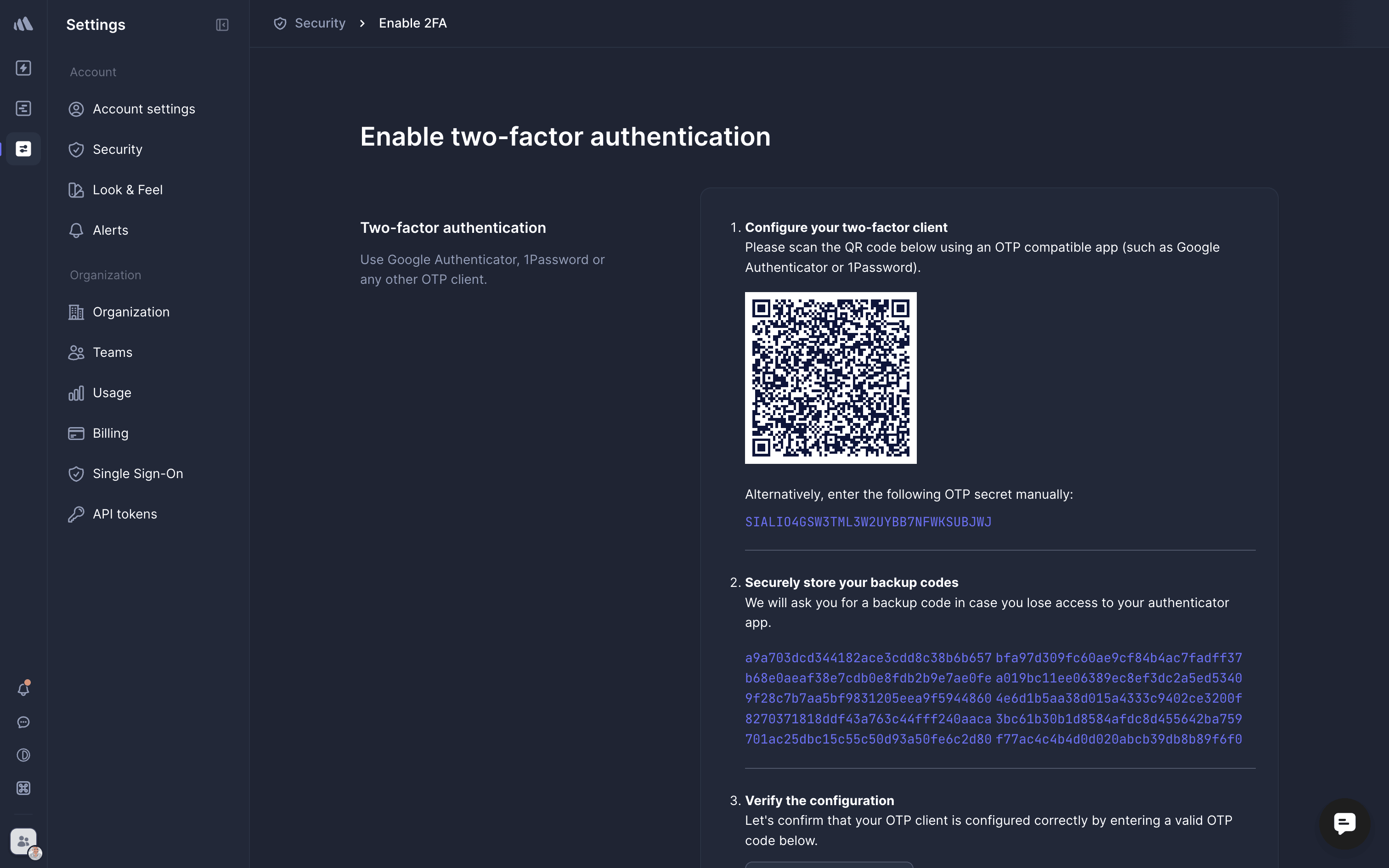Open Account settings
Screen dimensions: 1389x868
click(143, 108)
